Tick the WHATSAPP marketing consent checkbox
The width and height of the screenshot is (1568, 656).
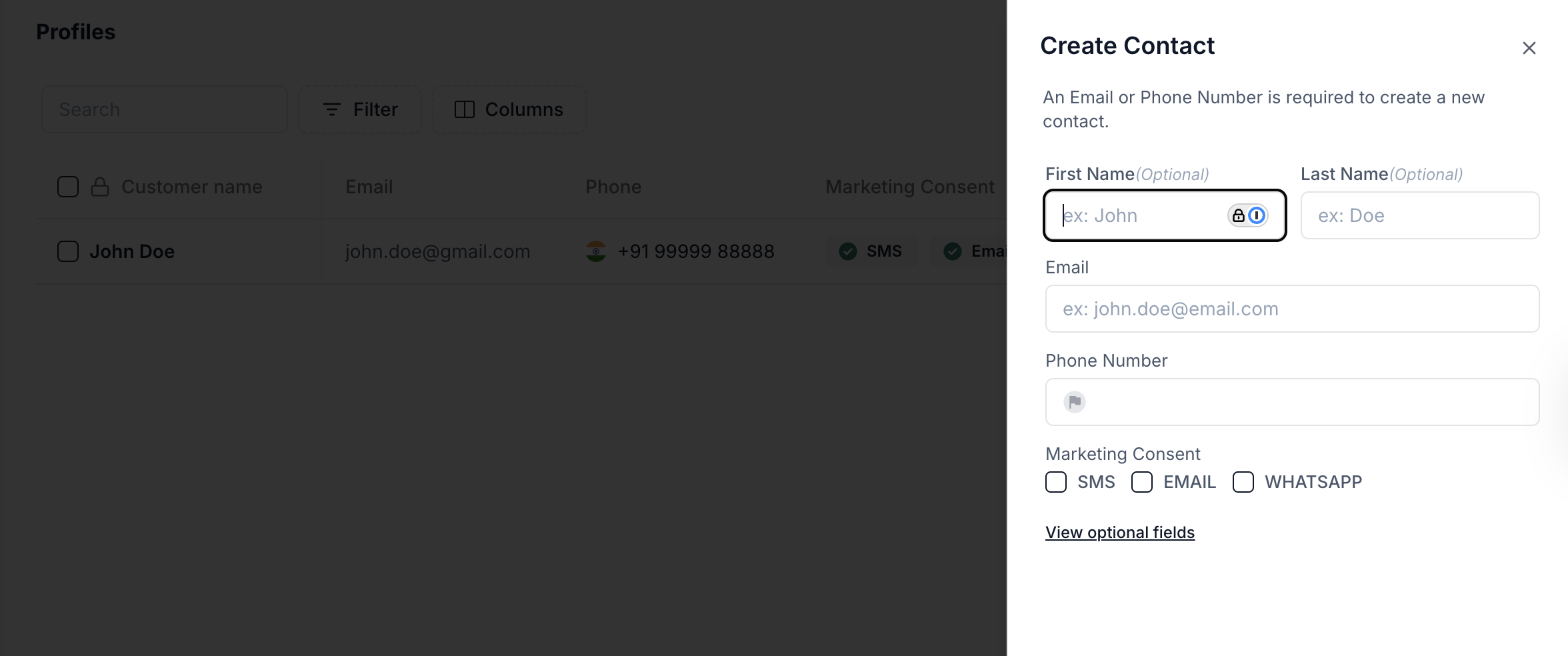coord(1243,482)
